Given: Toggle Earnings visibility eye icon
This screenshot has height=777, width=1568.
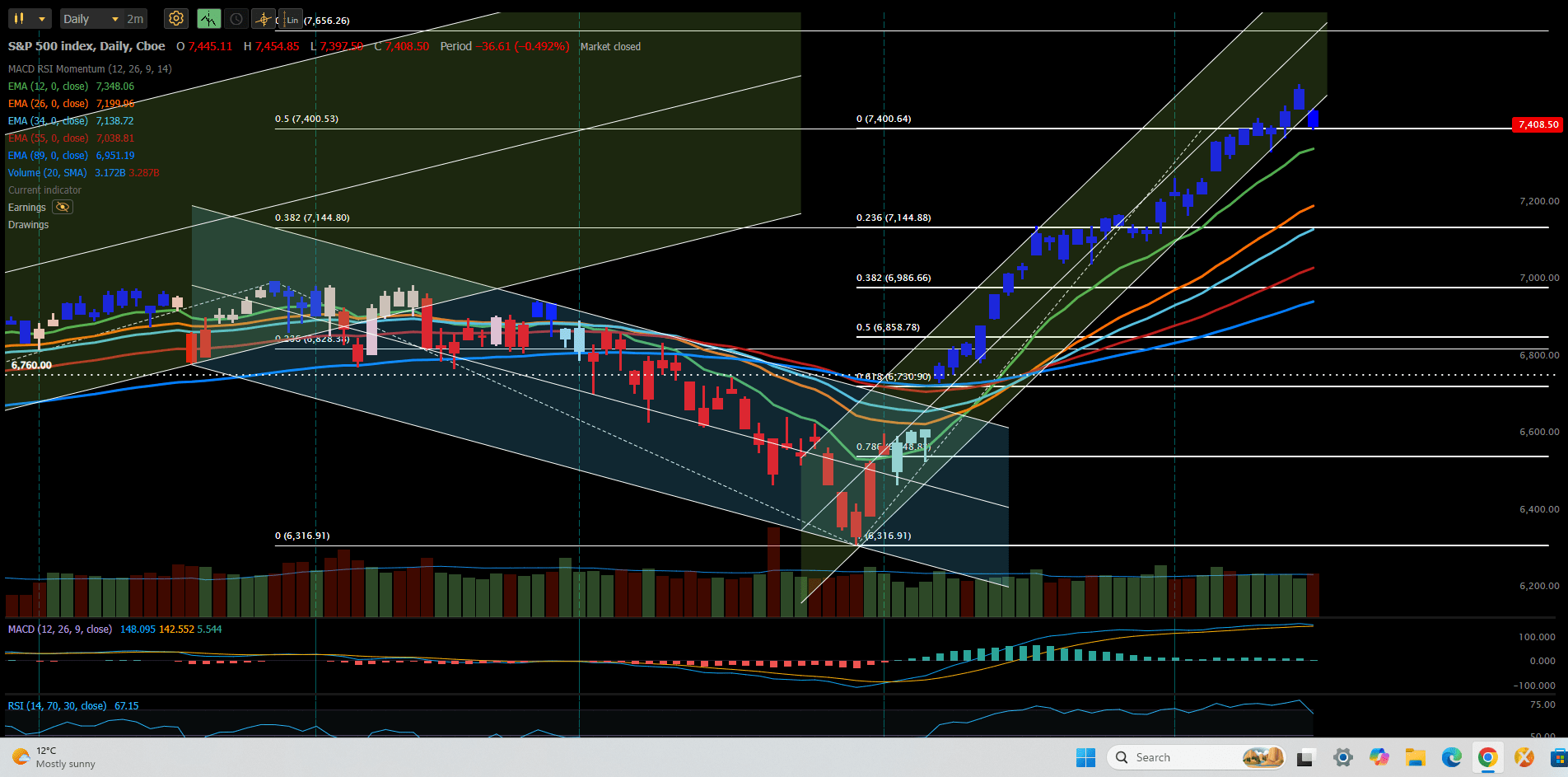Looking at the screenshot, I should tap(63, 207).
